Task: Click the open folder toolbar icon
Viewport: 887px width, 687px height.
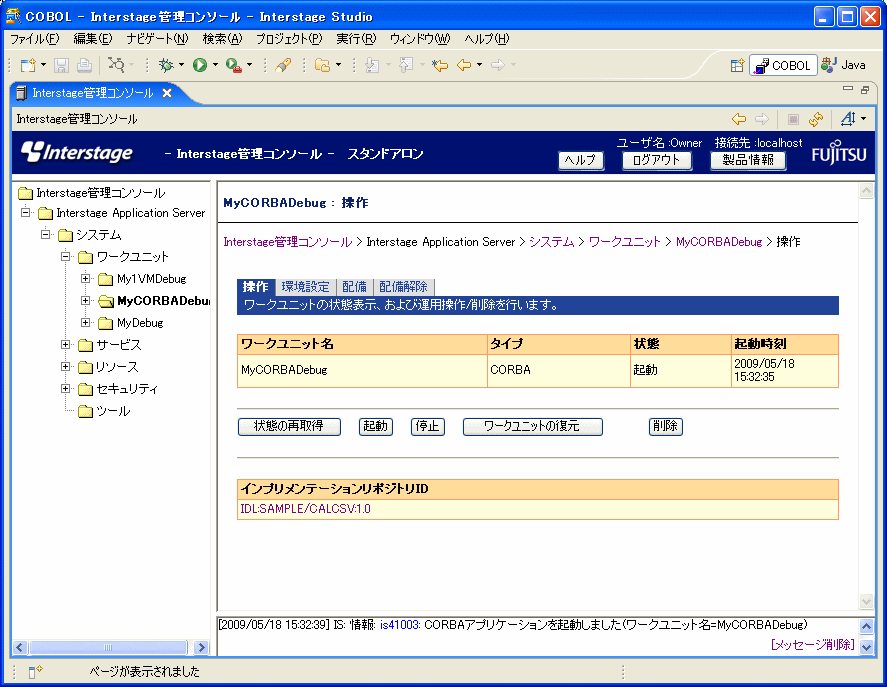Action: point(322,66)
